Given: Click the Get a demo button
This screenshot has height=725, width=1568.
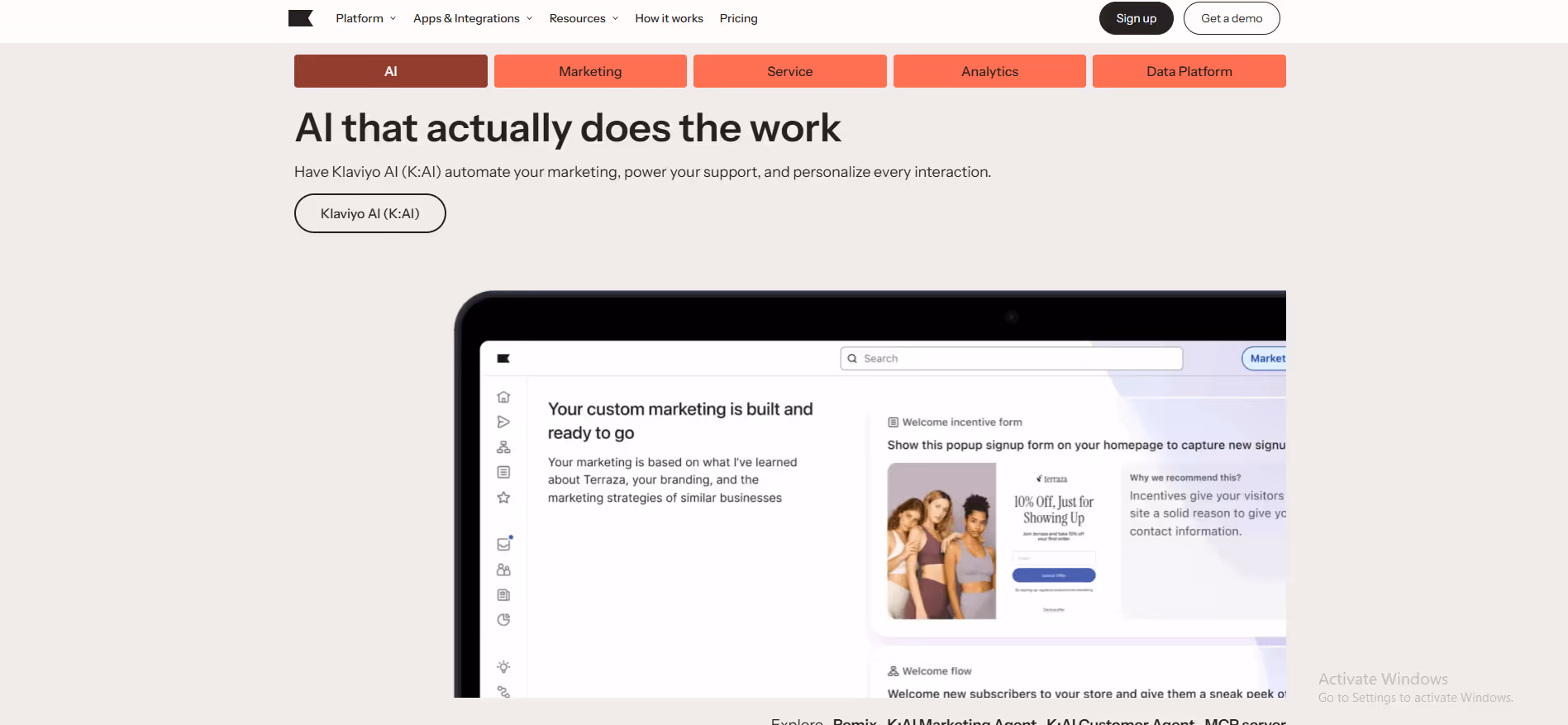Looking at the screenshot, I should coord(1232,18).
